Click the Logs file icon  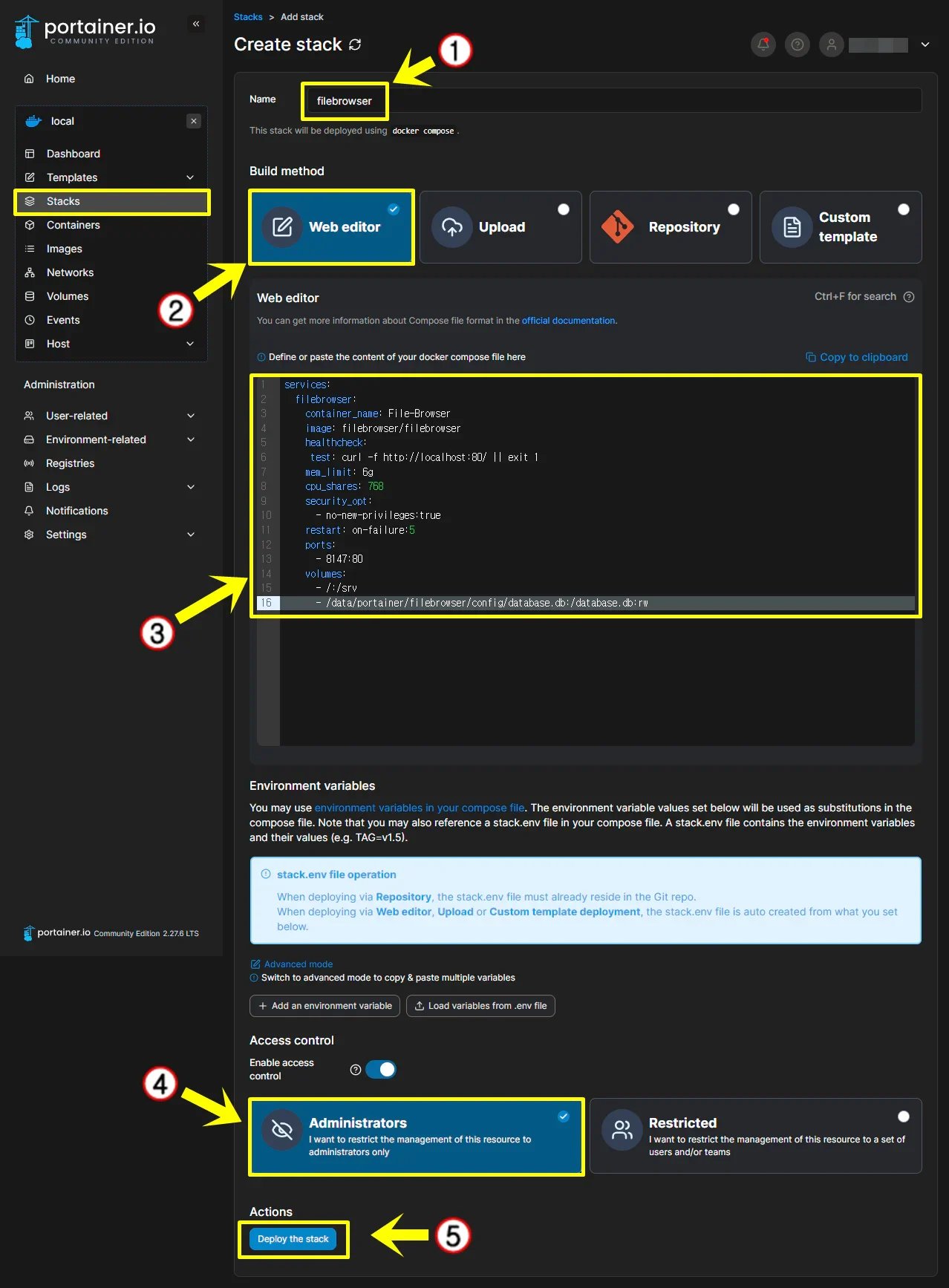29,487
